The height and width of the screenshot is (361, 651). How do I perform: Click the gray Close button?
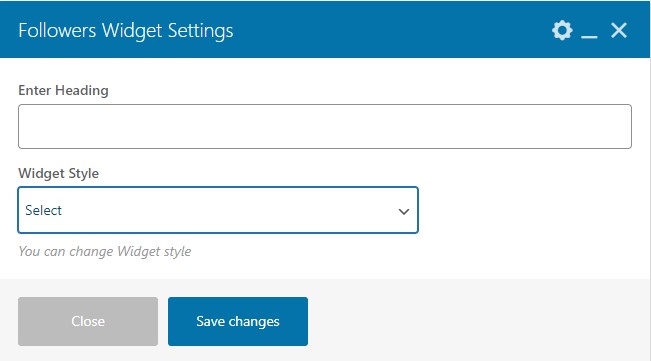click(x=88, y=321)
